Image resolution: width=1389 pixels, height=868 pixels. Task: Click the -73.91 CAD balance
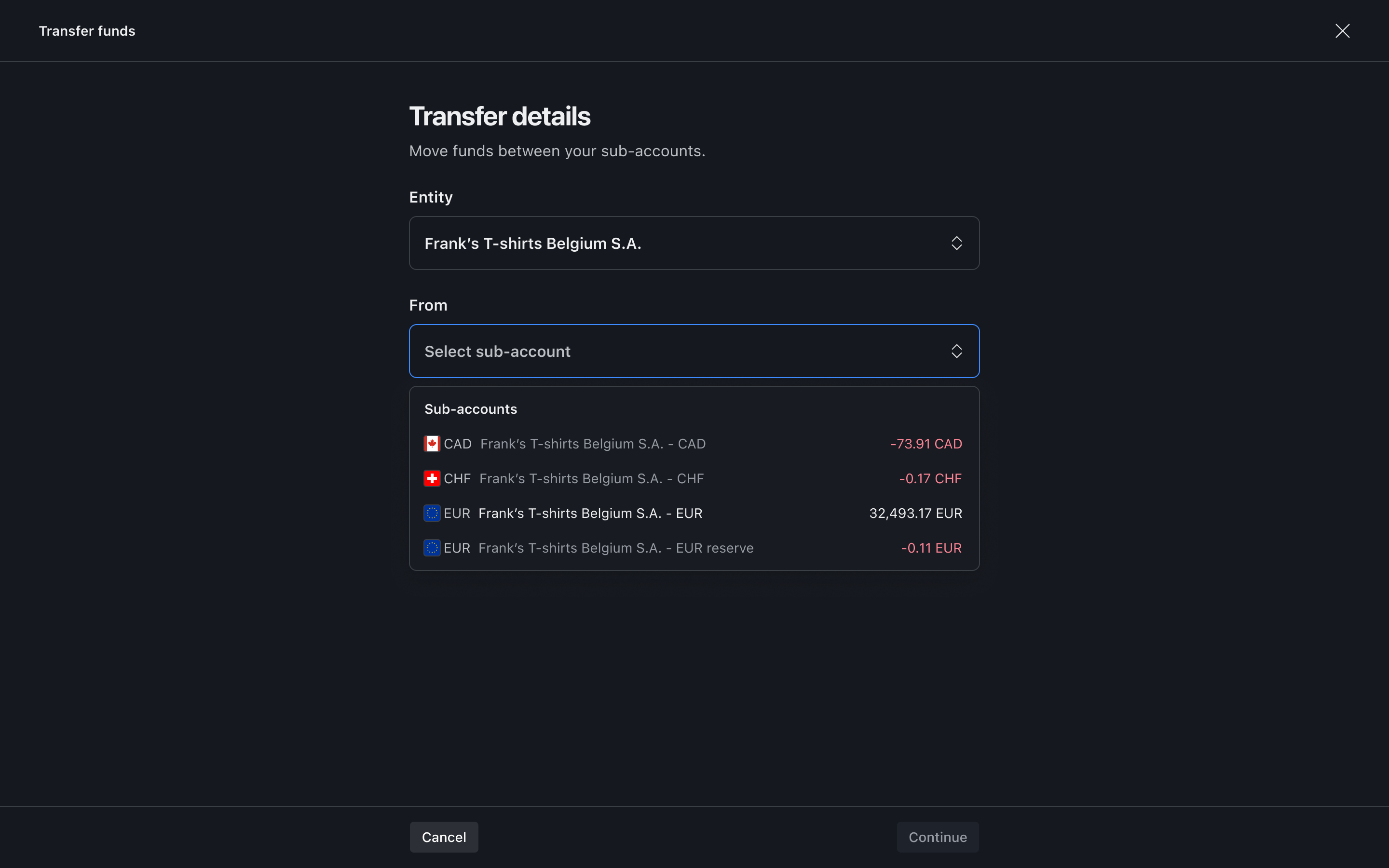point(926,444)
